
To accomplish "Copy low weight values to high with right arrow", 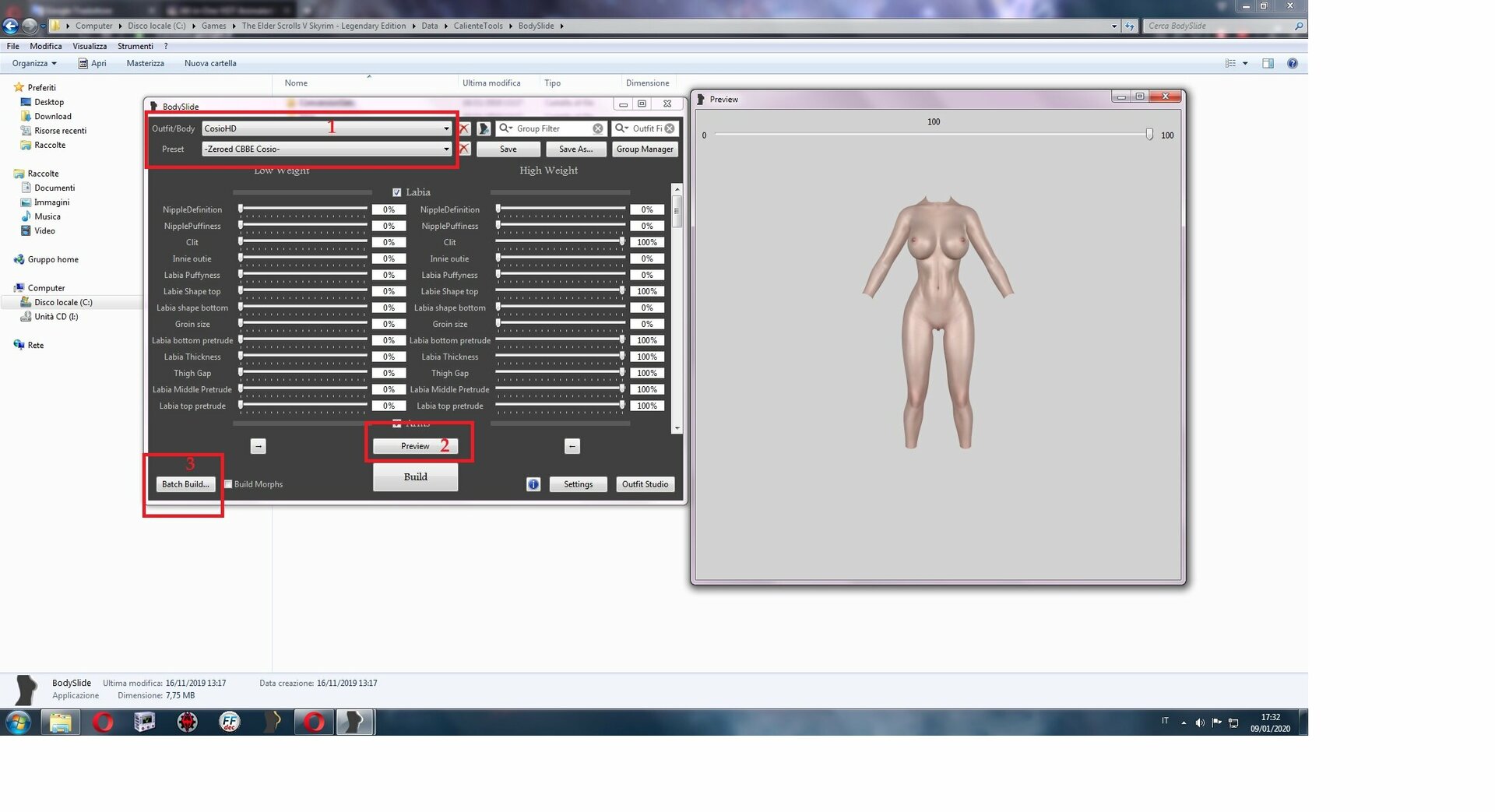I will 259,446.
